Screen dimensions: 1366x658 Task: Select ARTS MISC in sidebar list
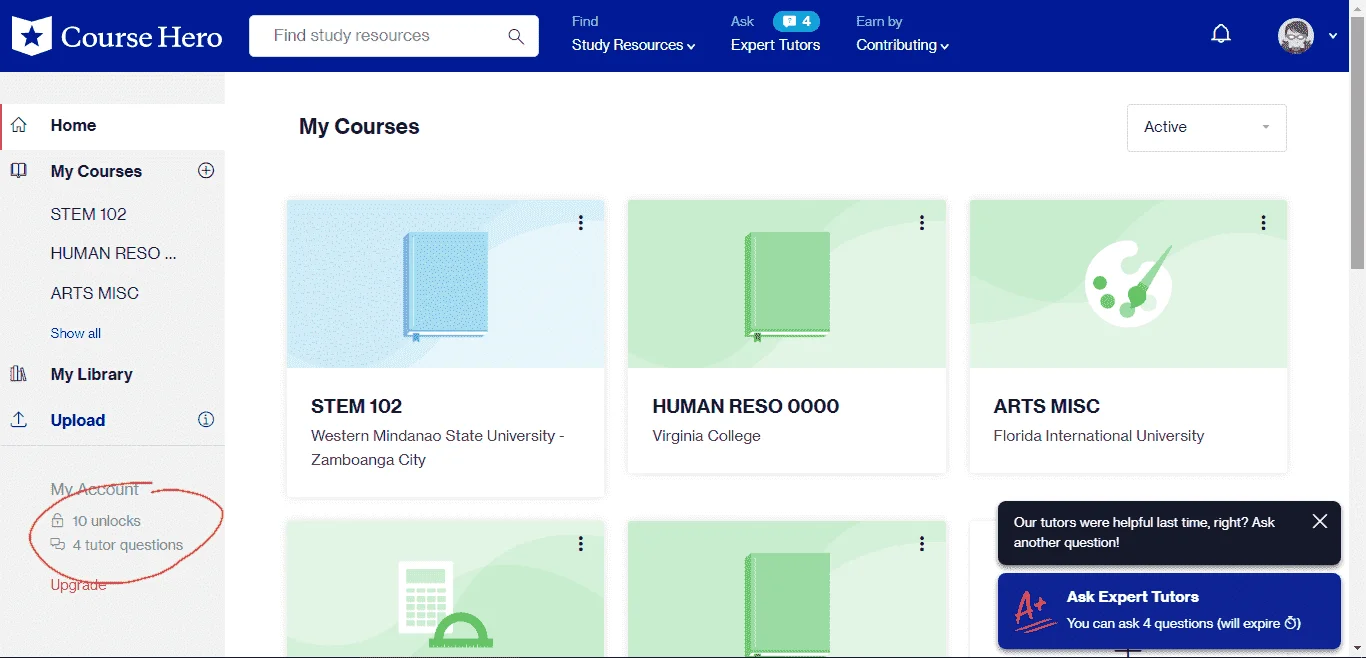pos(95,293)
